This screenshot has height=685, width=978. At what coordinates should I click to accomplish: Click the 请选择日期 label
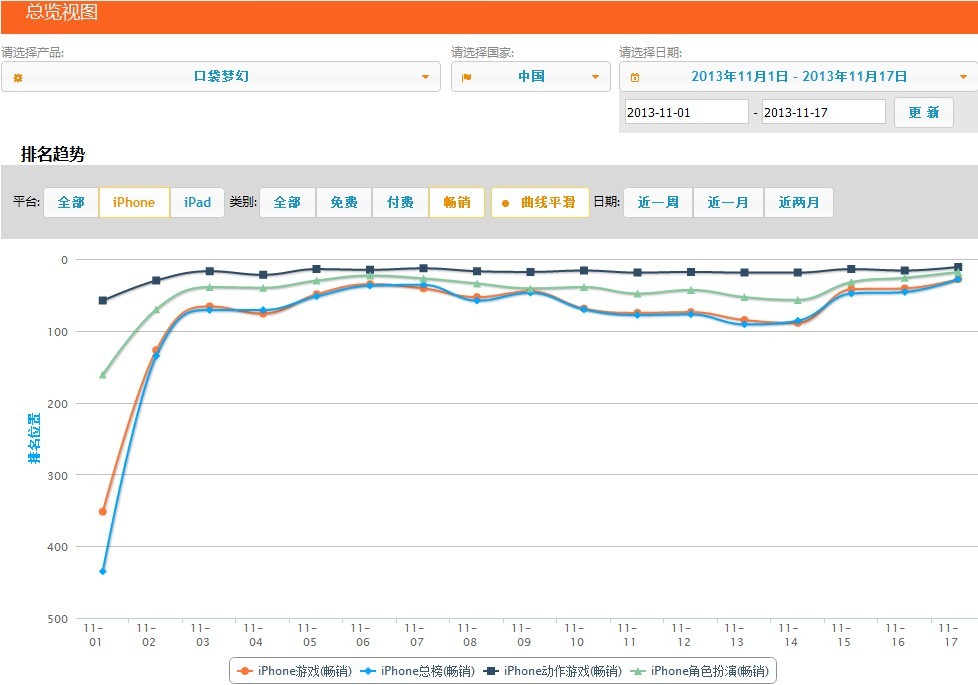[651, 52]
